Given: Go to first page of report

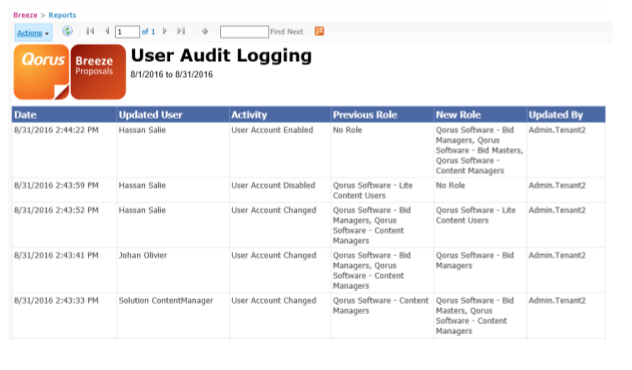Looking at the screenshot, I should pyautogui.click(x=90, y=31).
